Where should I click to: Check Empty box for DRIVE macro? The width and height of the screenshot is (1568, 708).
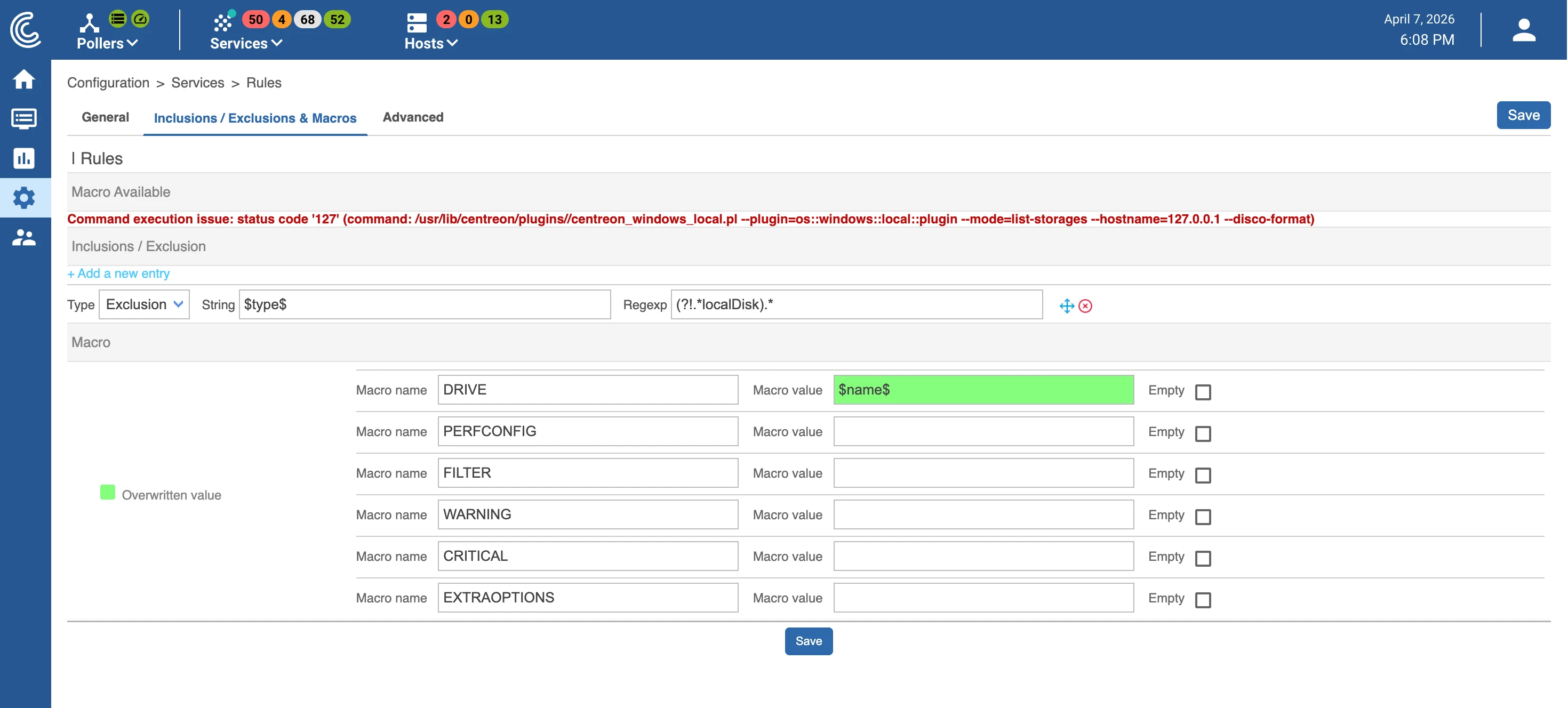1202,392
